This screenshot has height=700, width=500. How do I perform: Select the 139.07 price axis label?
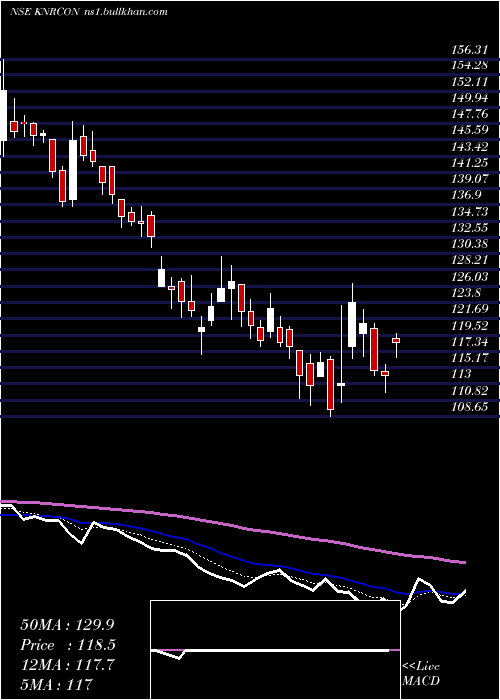click(x=469, y=179)
